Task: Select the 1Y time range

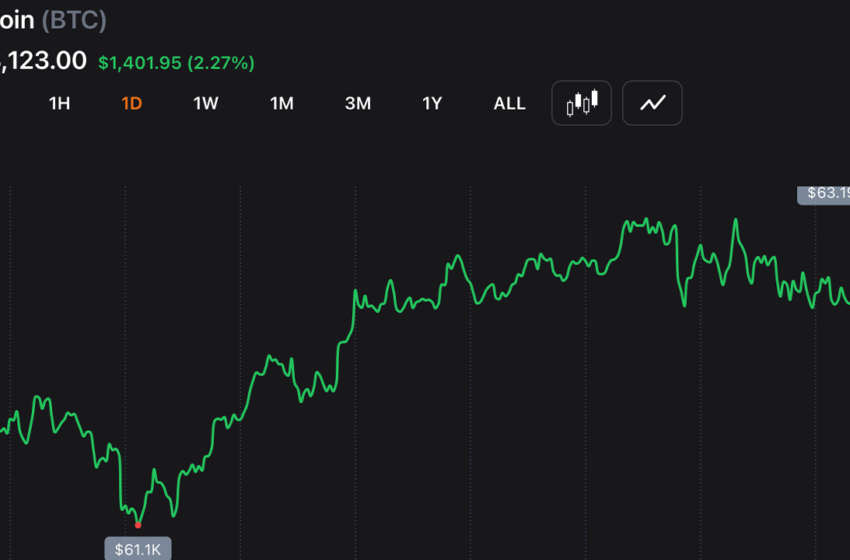Action: (432, 103)
